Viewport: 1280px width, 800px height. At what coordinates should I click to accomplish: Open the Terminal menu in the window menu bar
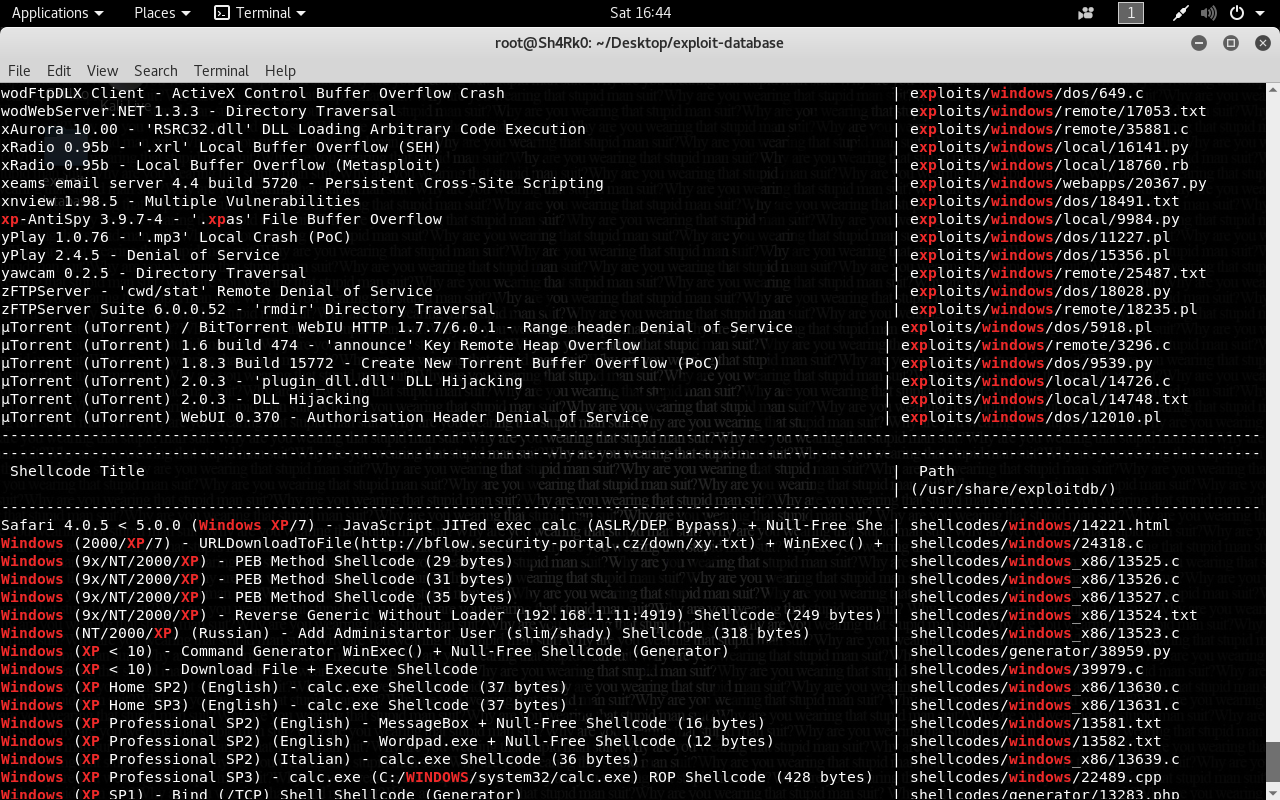coord(220,71)
